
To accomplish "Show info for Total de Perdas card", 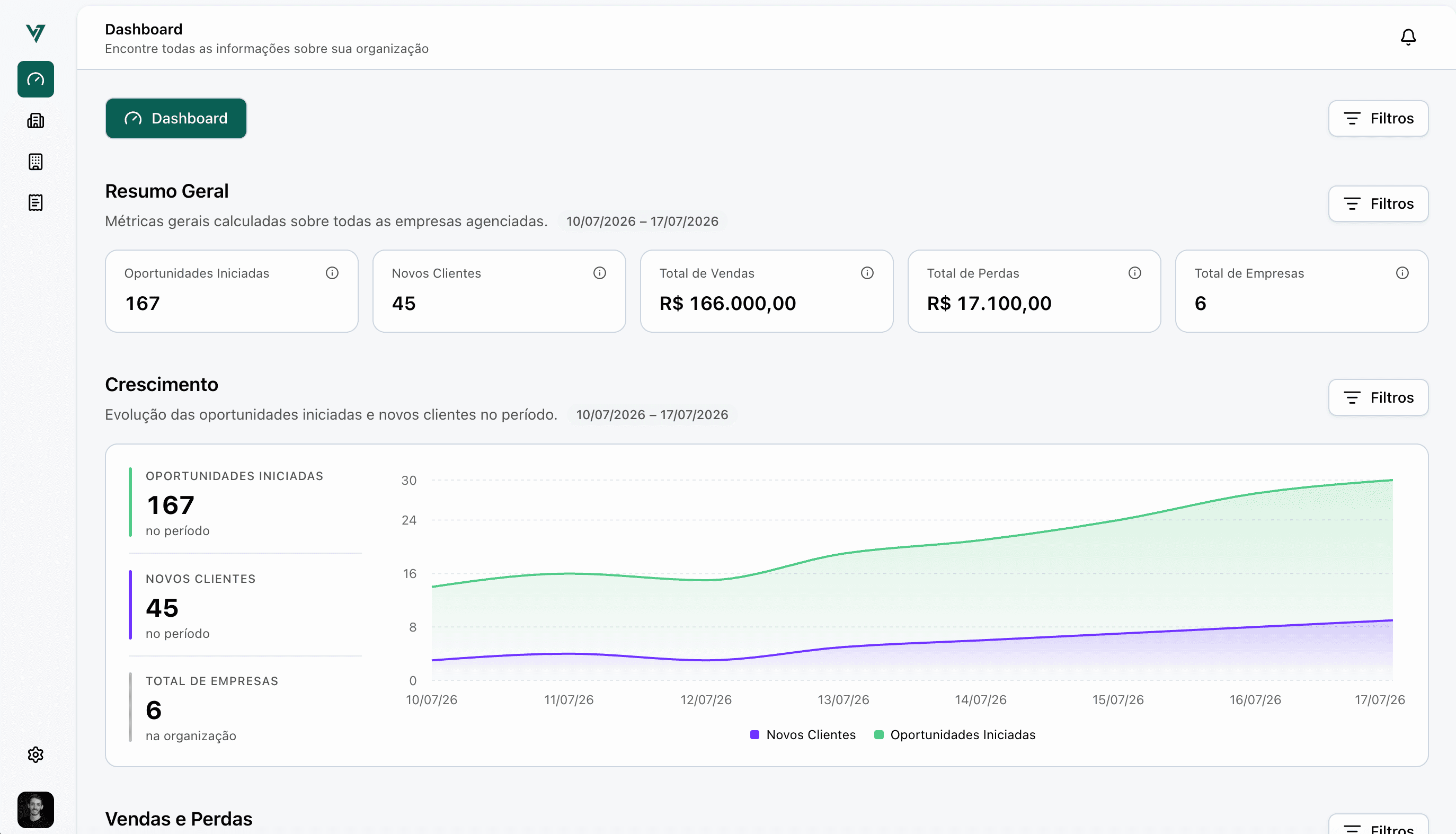I will [1135, 273].
